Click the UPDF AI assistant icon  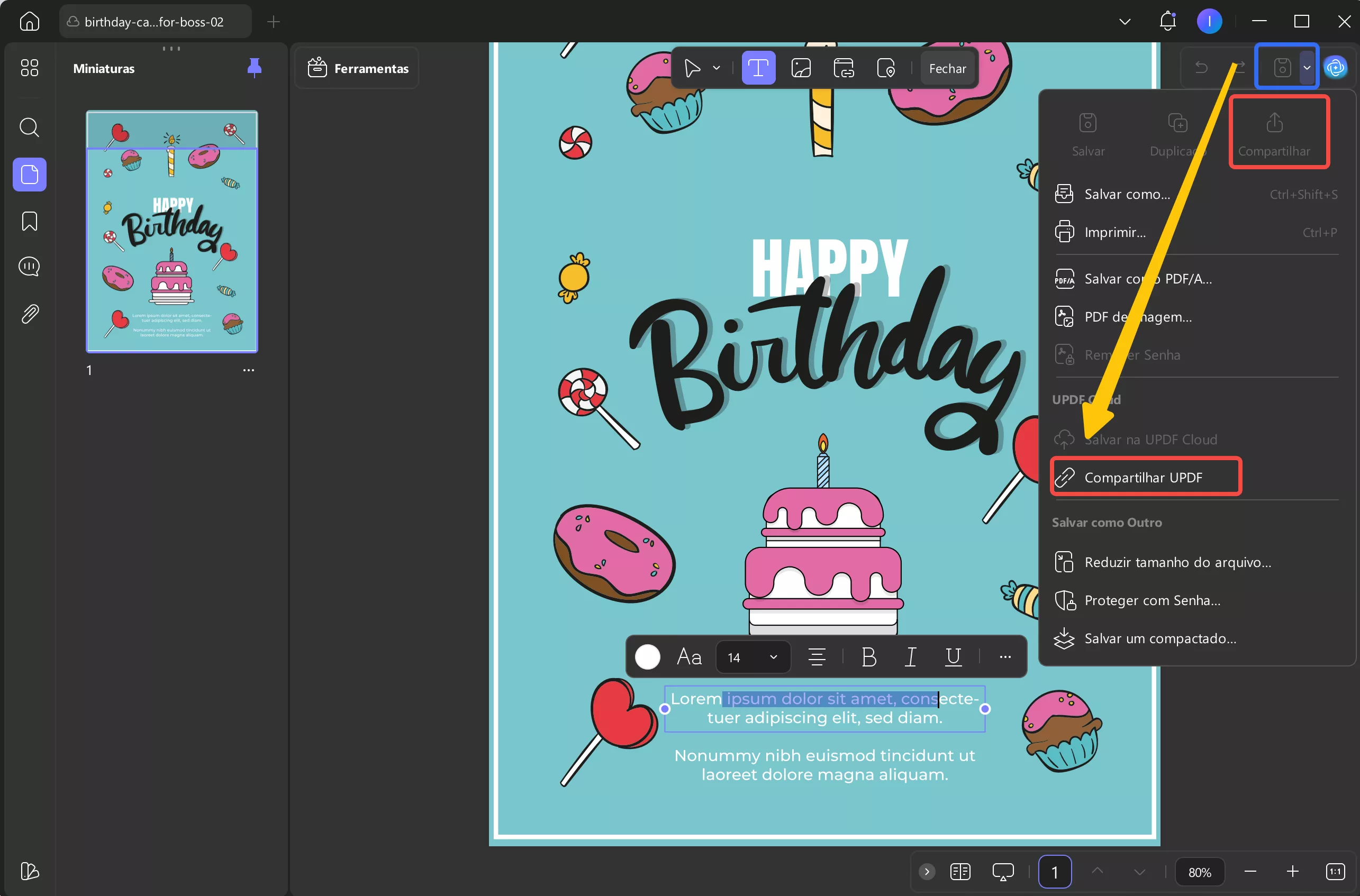(1336, 68)
